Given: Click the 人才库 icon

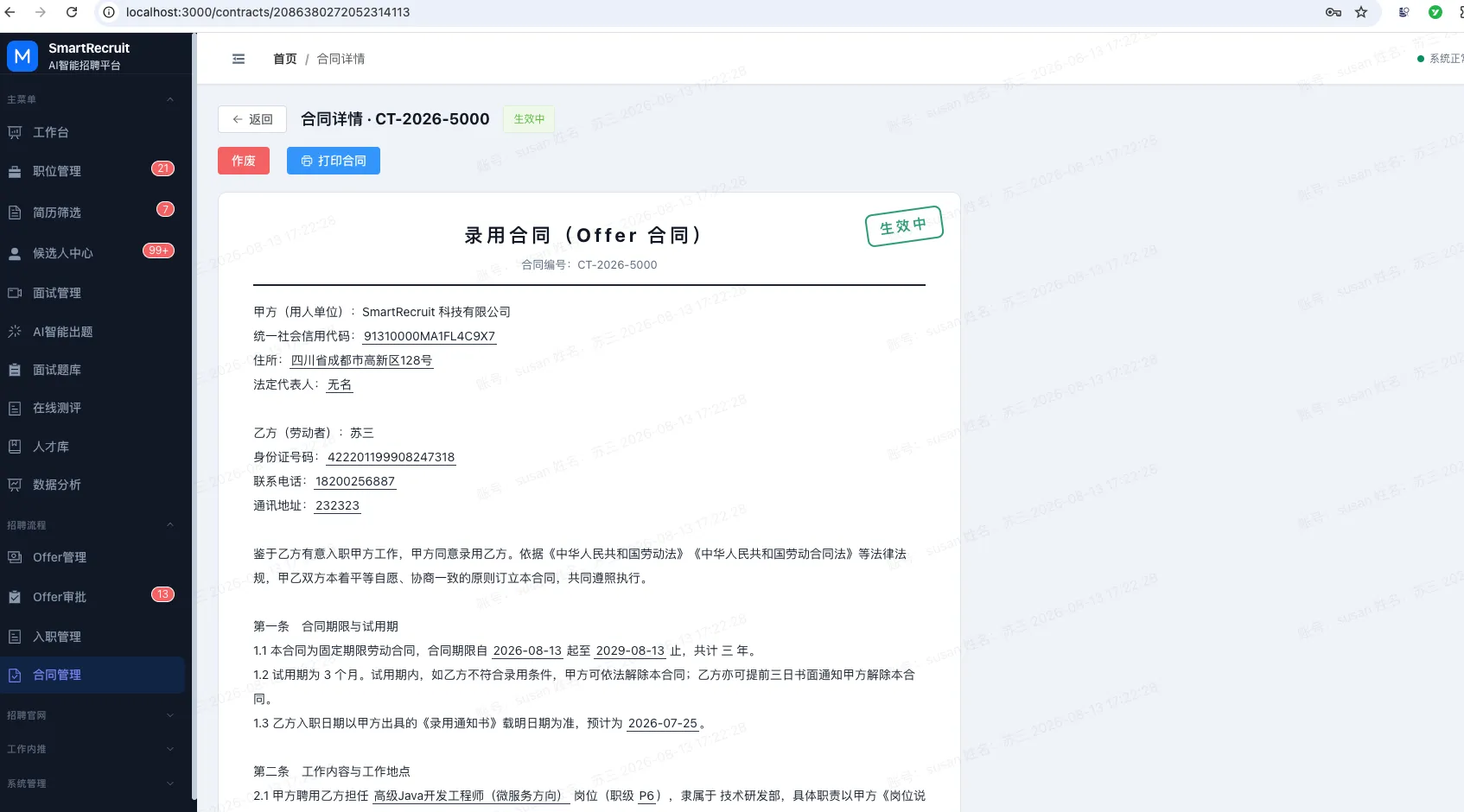Looking at the screenshot, I should pyautogui.click(x=15, y=447).
